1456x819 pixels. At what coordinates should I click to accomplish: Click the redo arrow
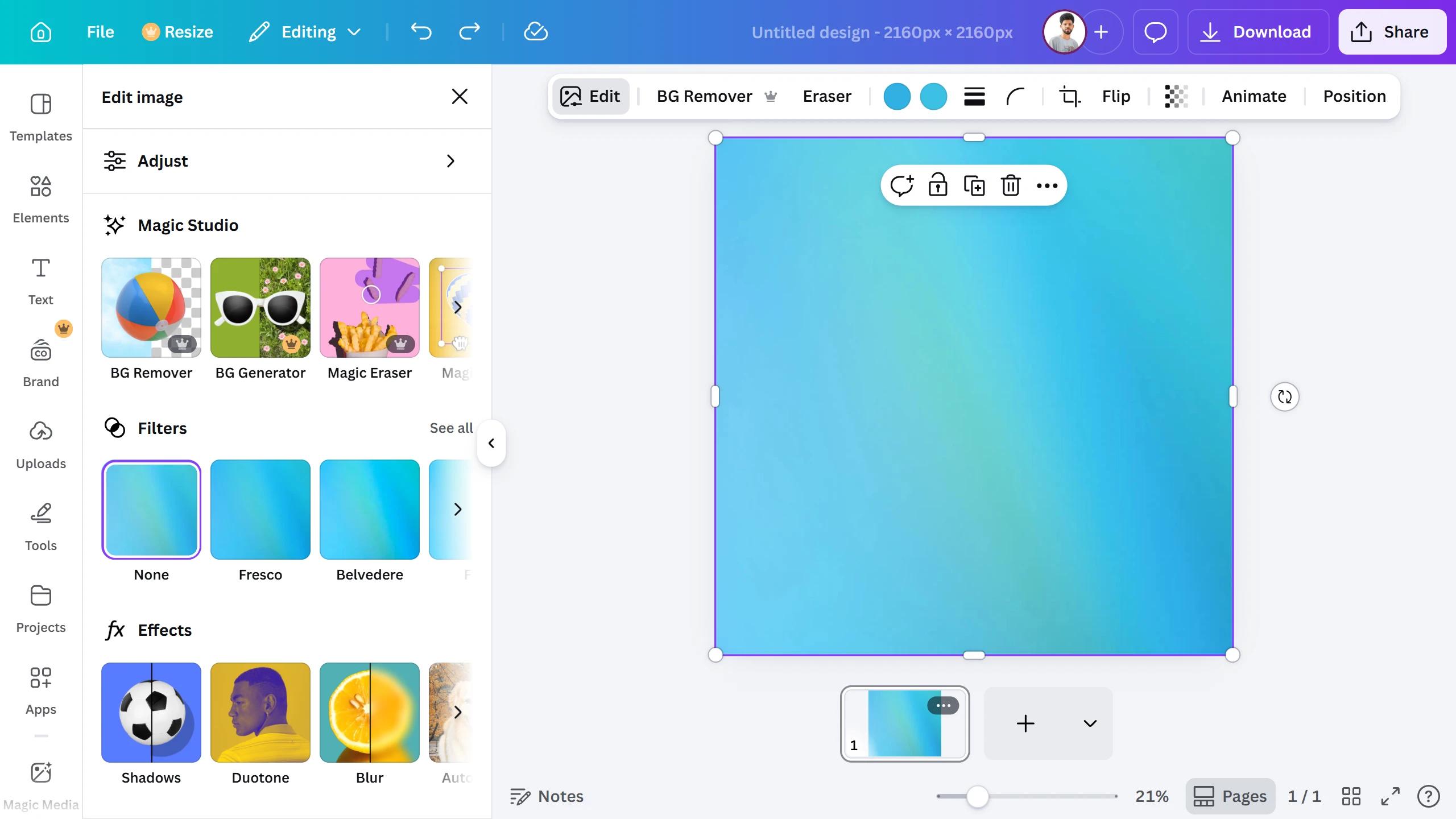pos(469,32)
